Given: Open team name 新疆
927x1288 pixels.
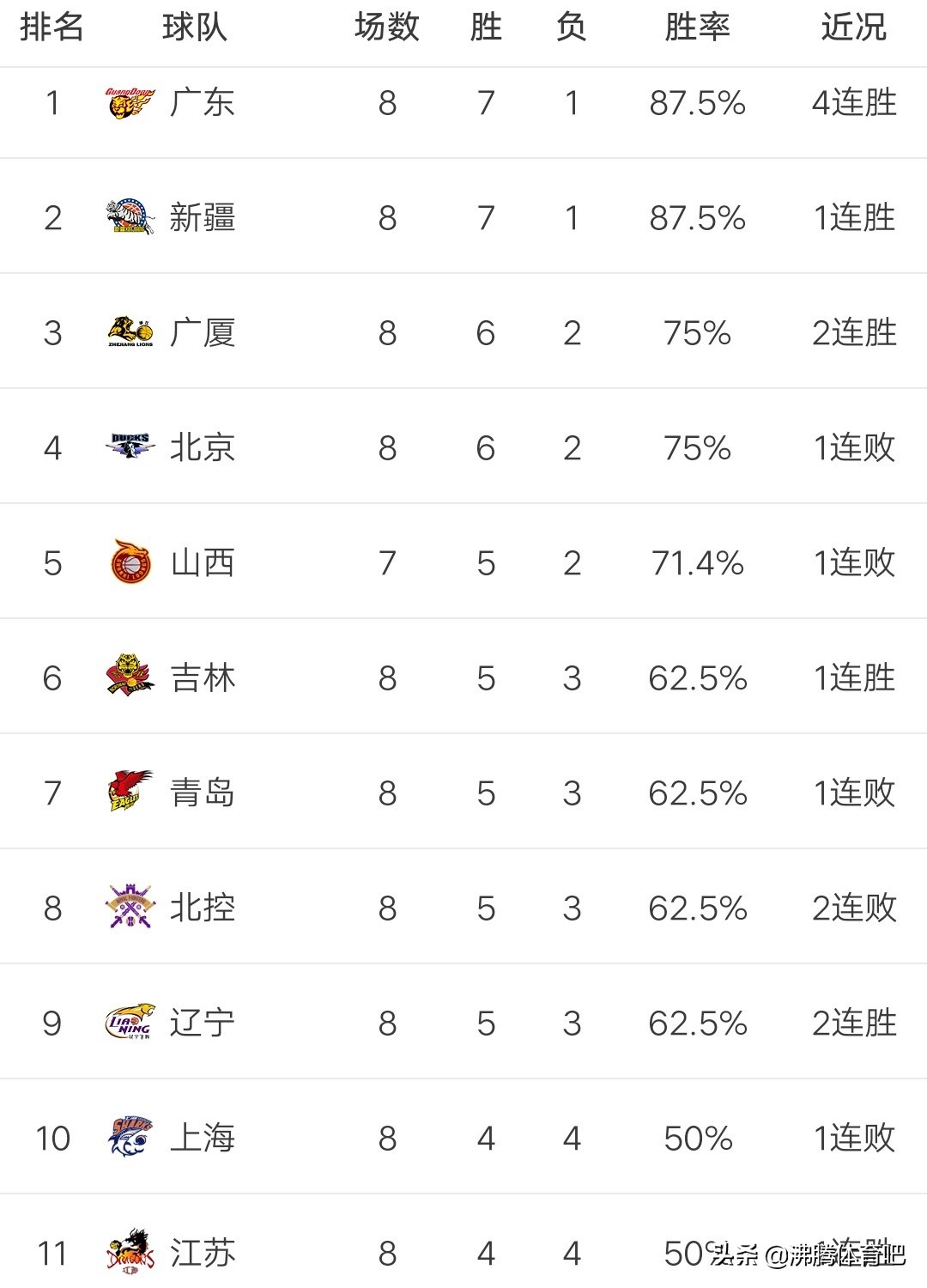Looking at the screenshot, I should click(203, 218).
